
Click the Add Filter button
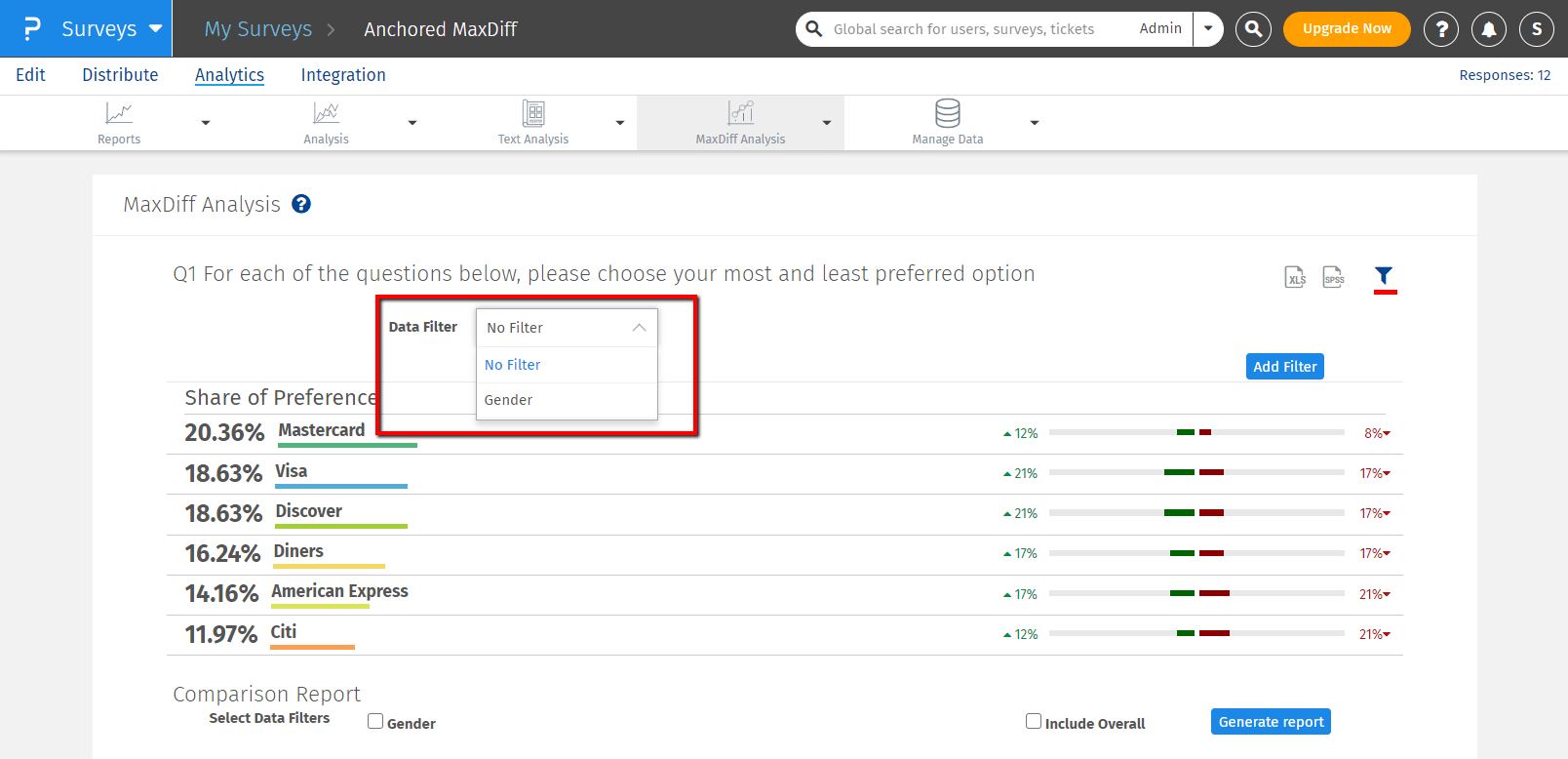coord(1284,367)
